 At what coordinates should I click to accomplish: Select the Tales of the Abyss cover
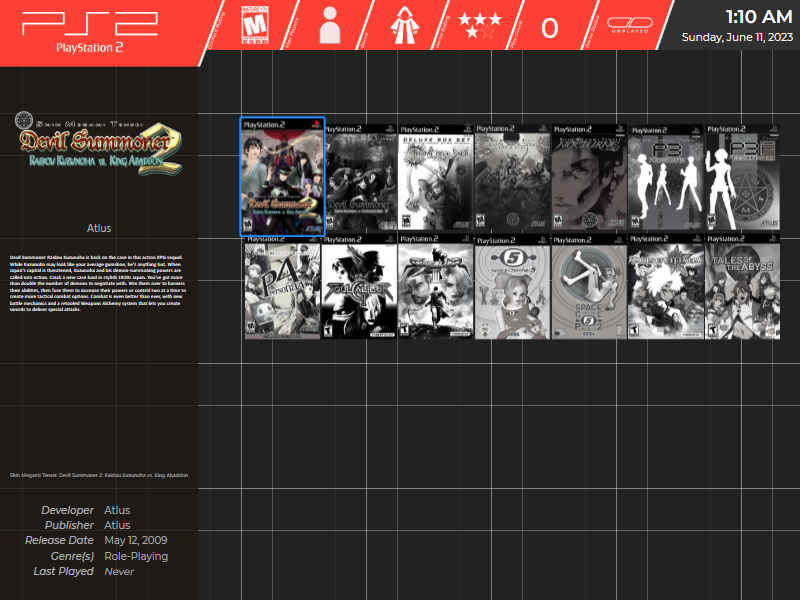(742, 287)
